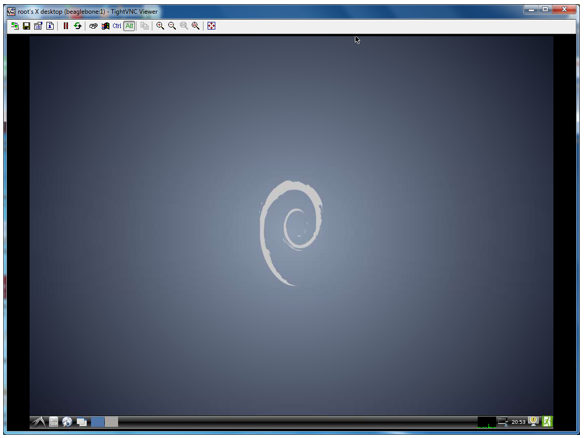Send Ctrl+Esc with the Windows-flag icon
The image size is (584, 438).
pos(105,26)
